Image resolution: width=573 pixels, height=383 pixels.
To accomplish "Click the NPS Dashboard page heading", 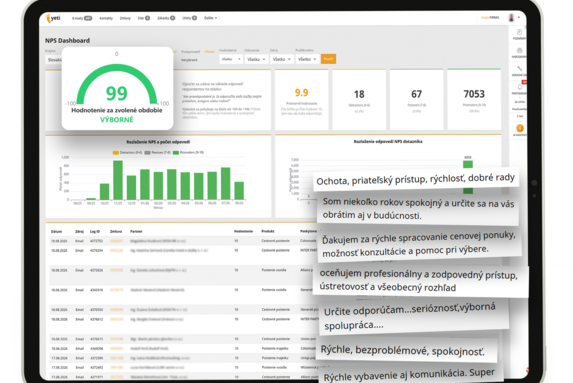I will (68, 41).
